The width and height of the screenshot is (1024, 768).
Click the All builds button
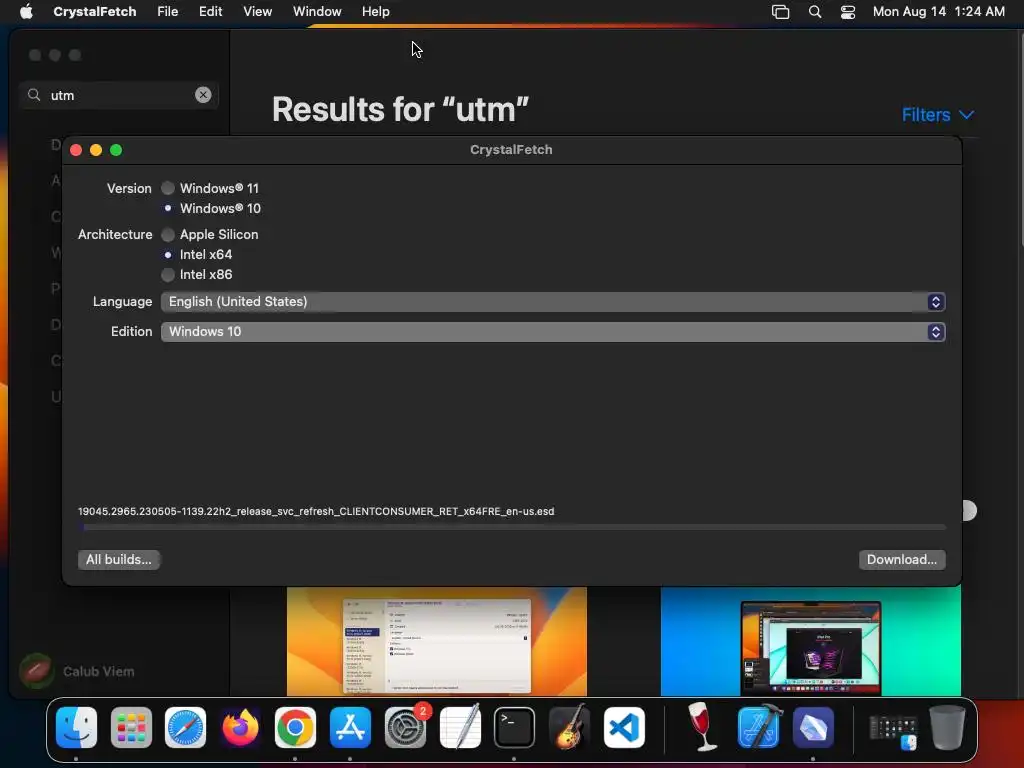tap(119, 560)
